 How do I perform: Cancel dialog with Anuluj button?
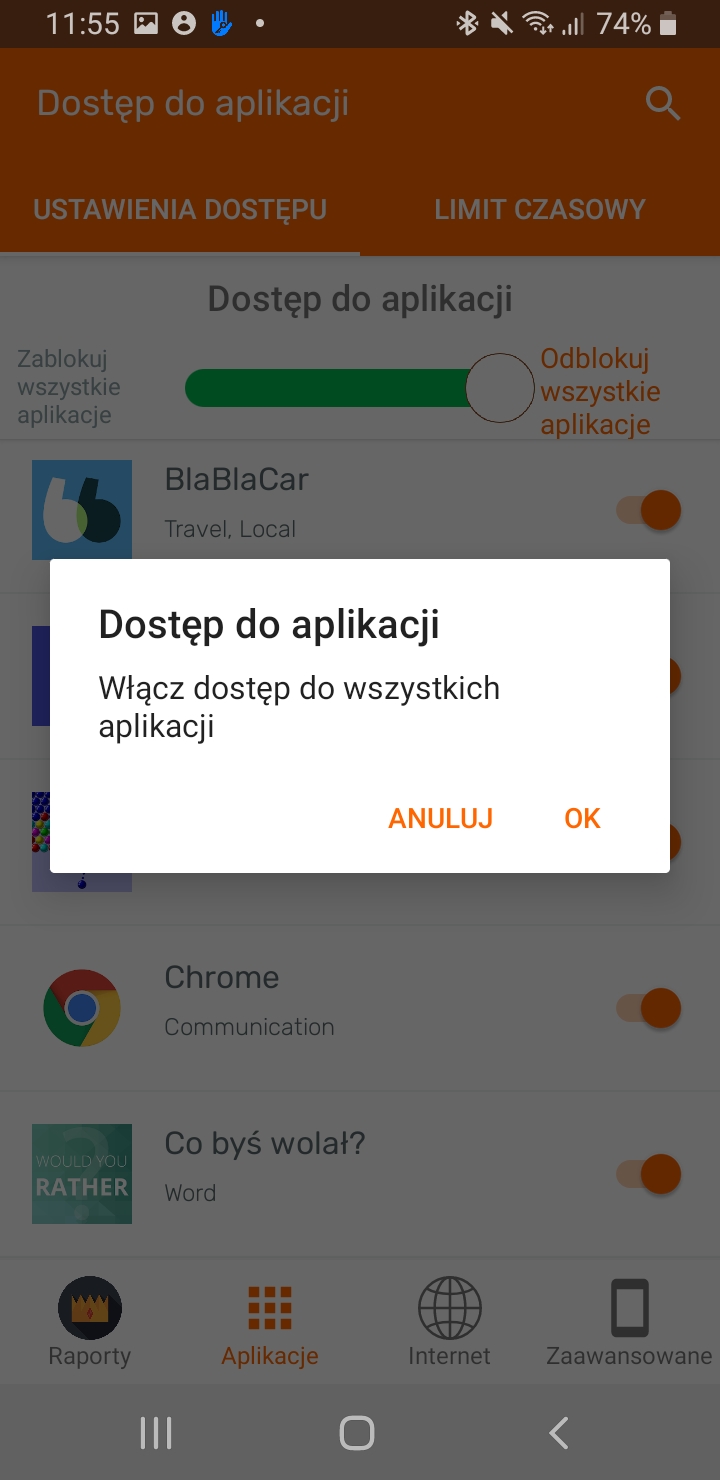click(441, 818)
